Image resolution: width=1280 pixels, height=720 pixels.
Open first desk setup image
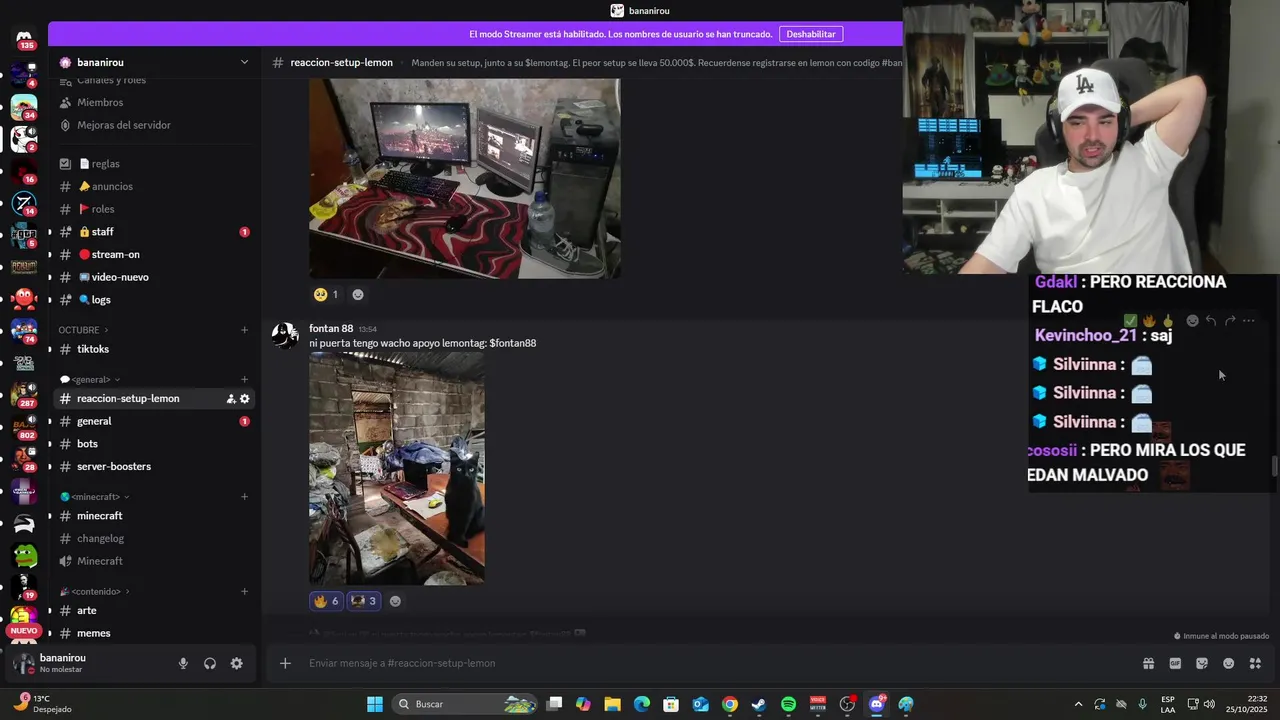click(464, 178)
